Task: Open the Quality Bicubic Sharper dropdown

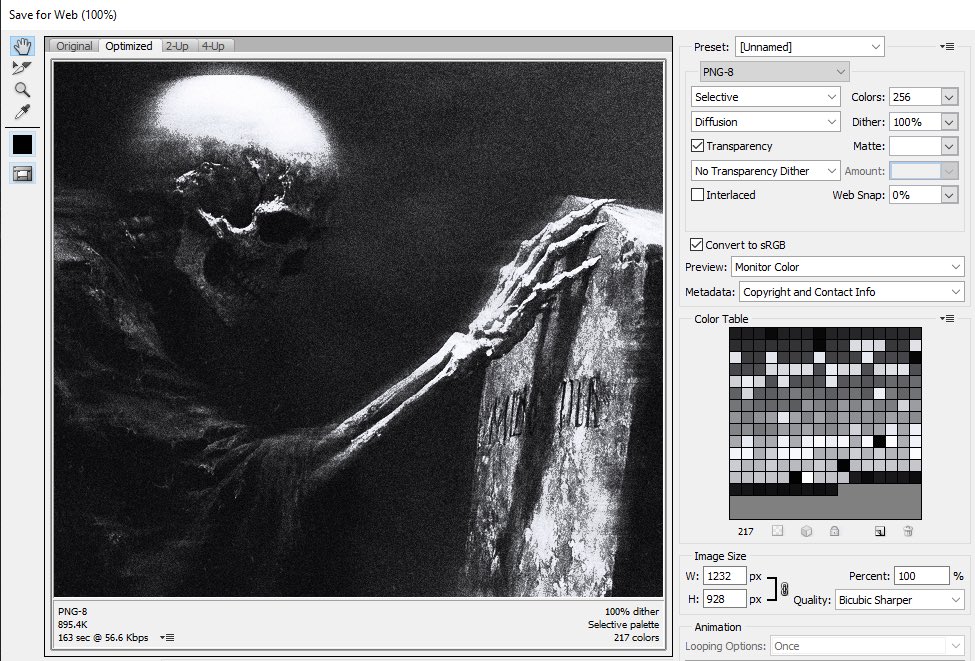Action: 899,599
